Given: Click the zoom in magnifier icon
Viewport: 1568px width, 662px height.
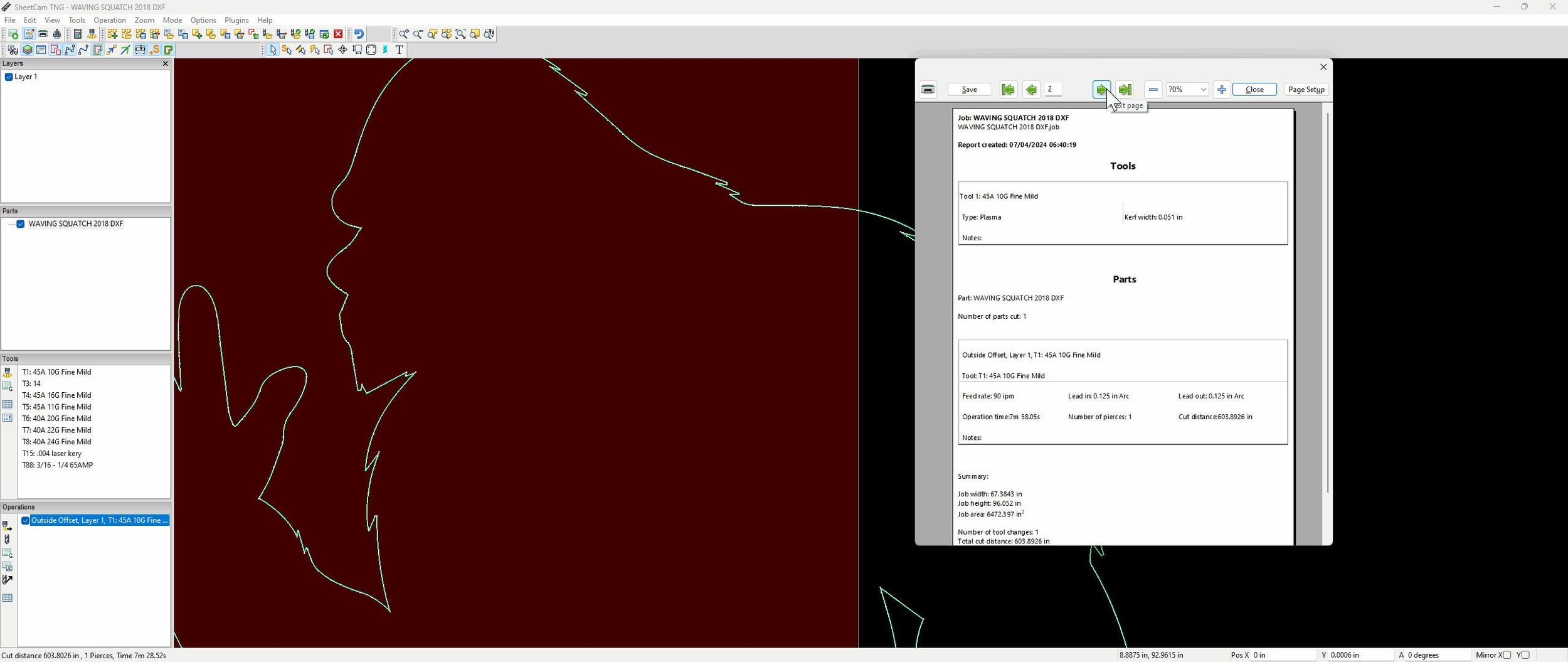Looking at the screenshot, I should [404, 34].
